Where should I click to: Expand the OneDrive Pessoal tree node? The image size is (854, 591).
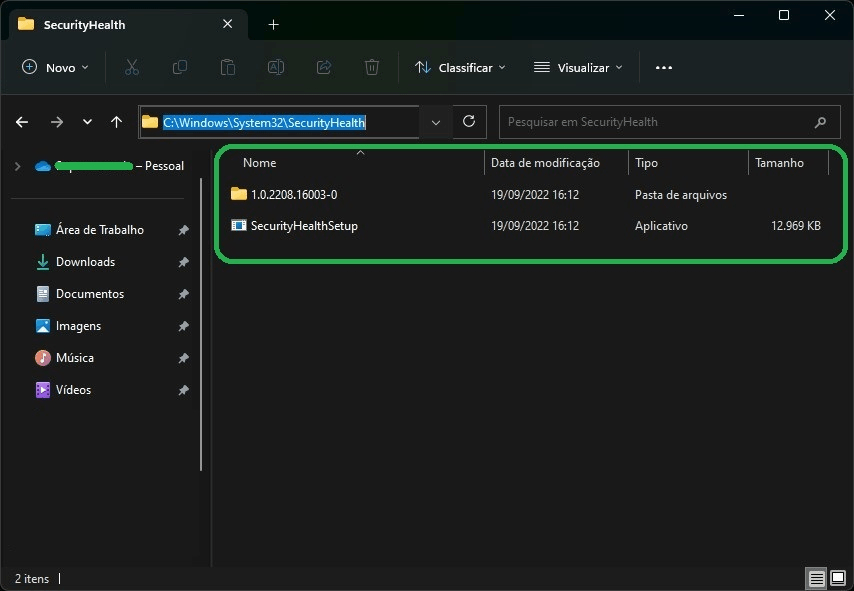(x=17, y=166)
